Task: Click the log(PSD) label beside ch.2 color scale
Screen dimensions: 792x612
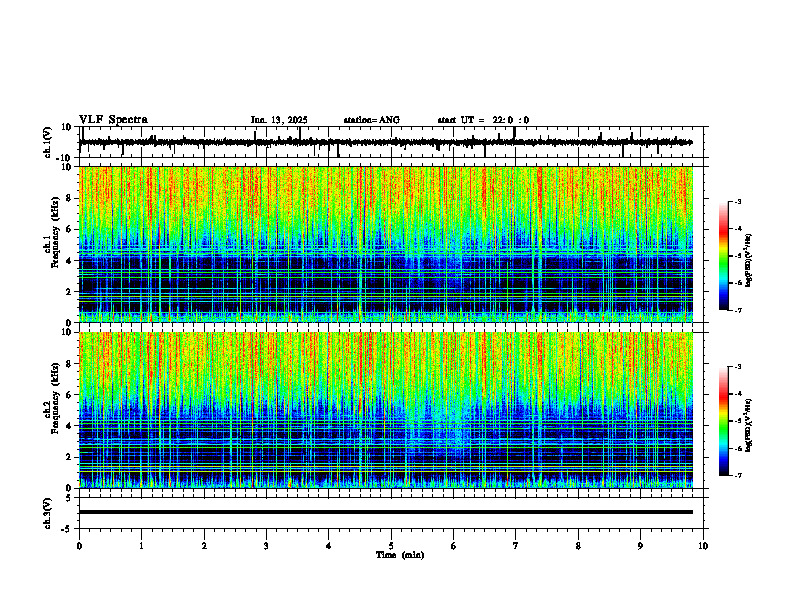Action: [x=749, y=425]
